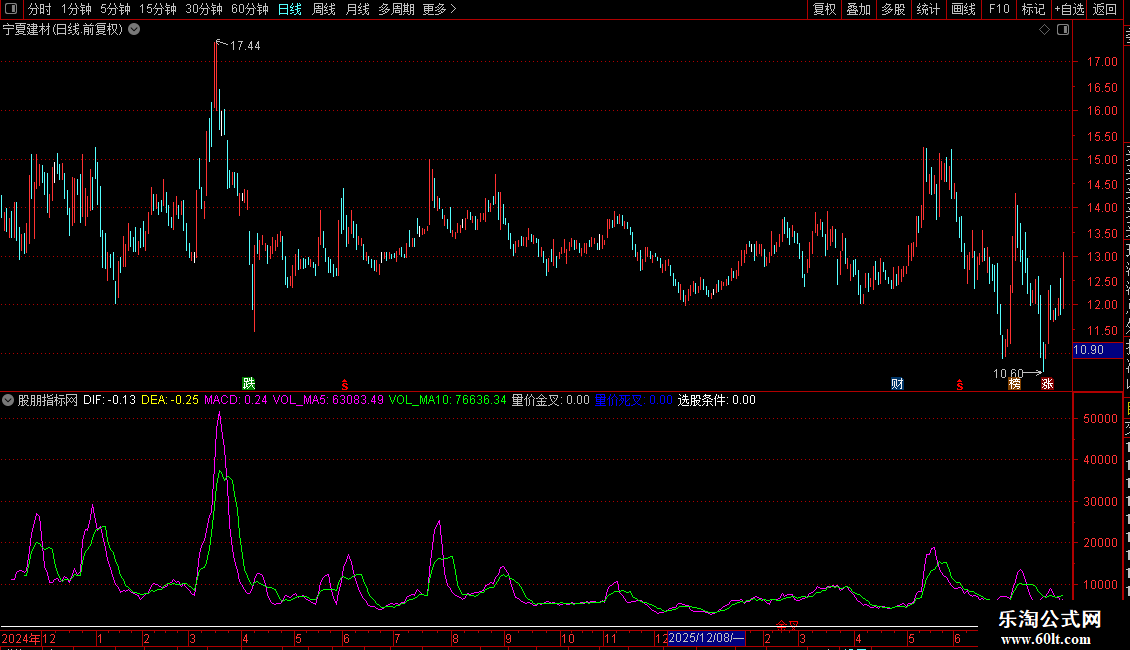Click the DIF: -0.13 readout
Image resolution: width=1130 pixels, height=650 pixels.
tap(110, 400)
